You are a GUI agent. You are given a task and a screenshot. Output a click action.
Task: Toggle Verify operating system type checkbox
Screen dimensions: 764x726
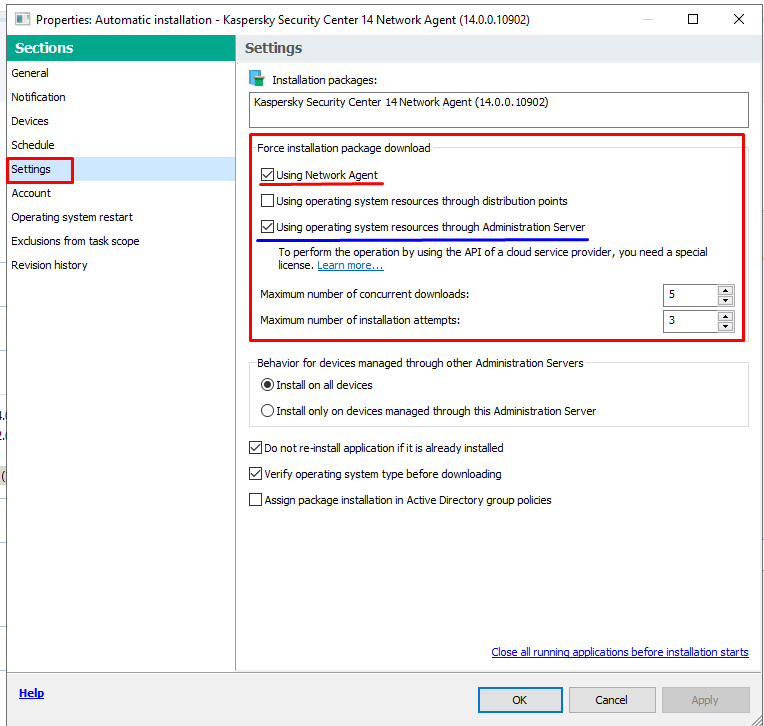(x=255, y=474)
